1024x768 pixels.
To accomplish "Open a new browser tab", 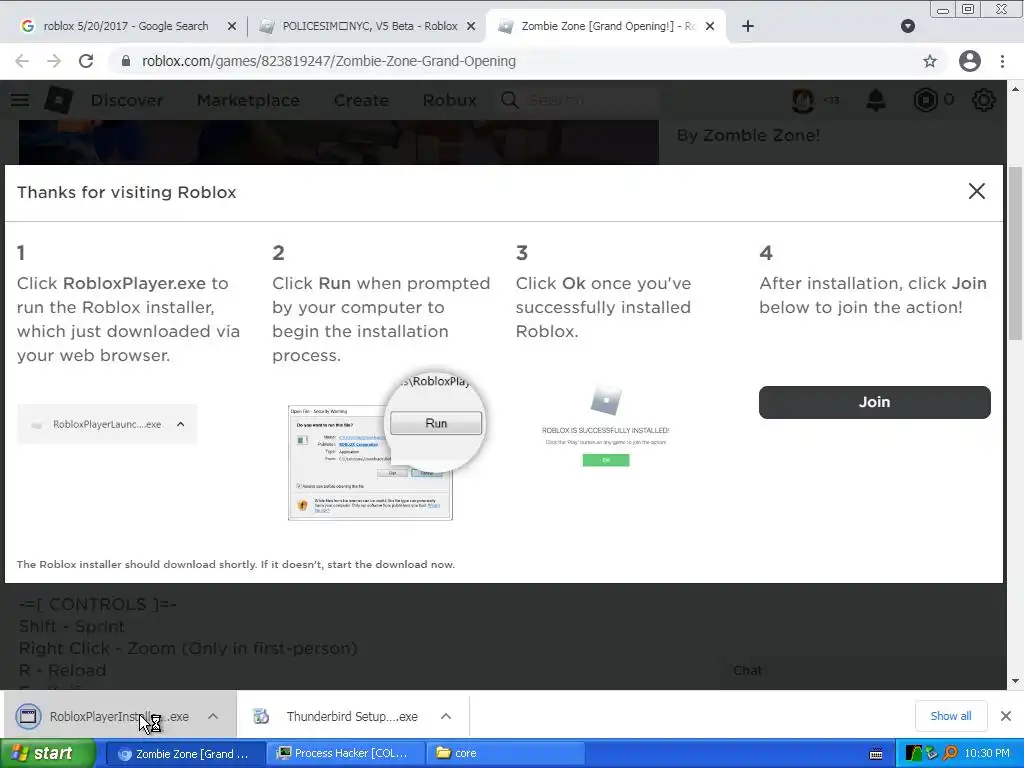I will click(x=748, y=26).
